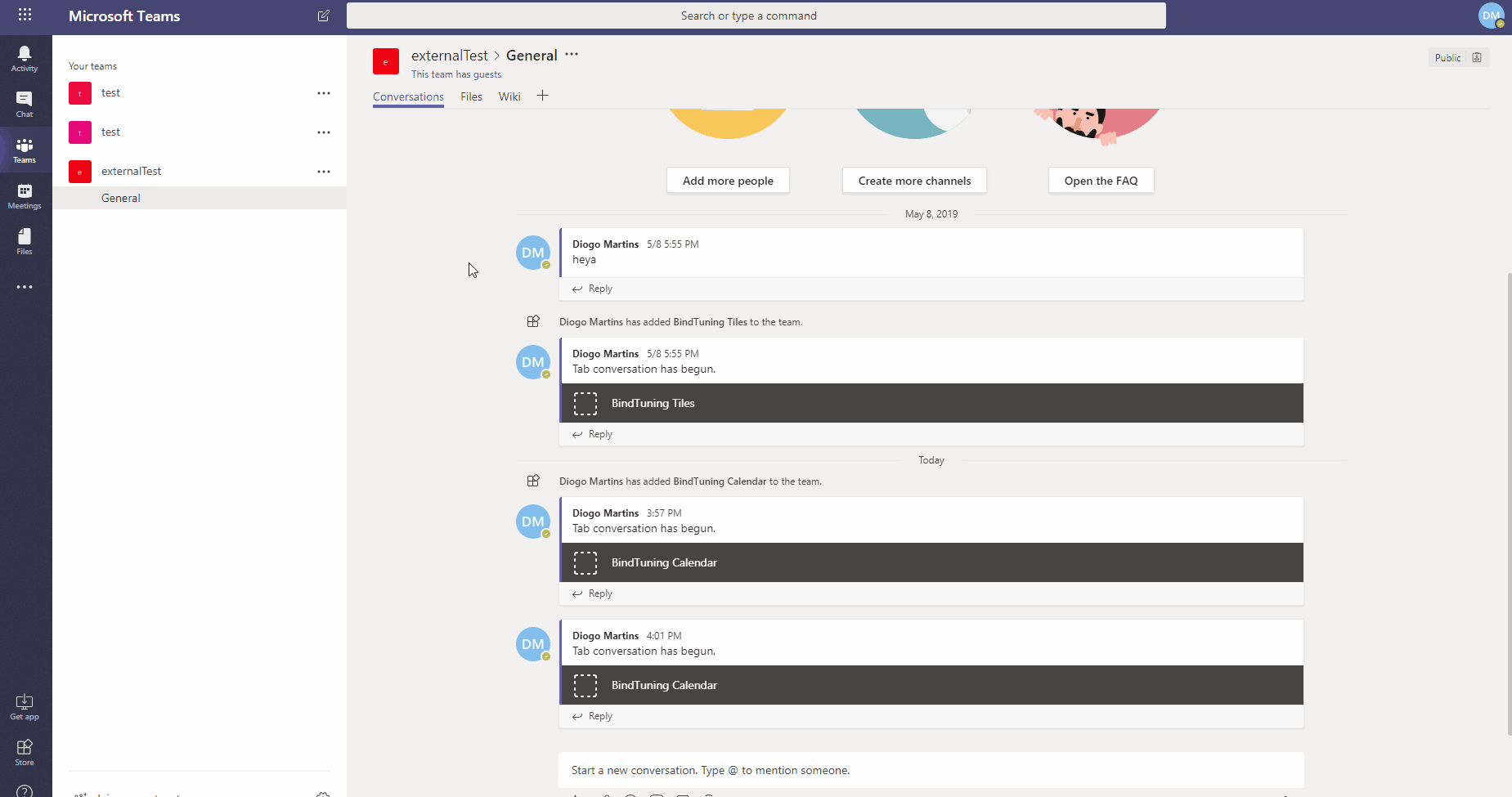Open the BindTuning Tiles tab card
Image resolution: width=1512 pixels, height=797 pixels.
932,403
